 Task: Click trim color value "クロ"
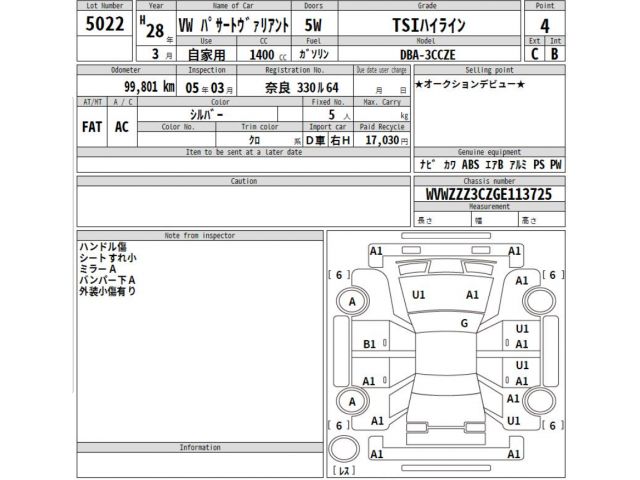click(x=254, y=140)
